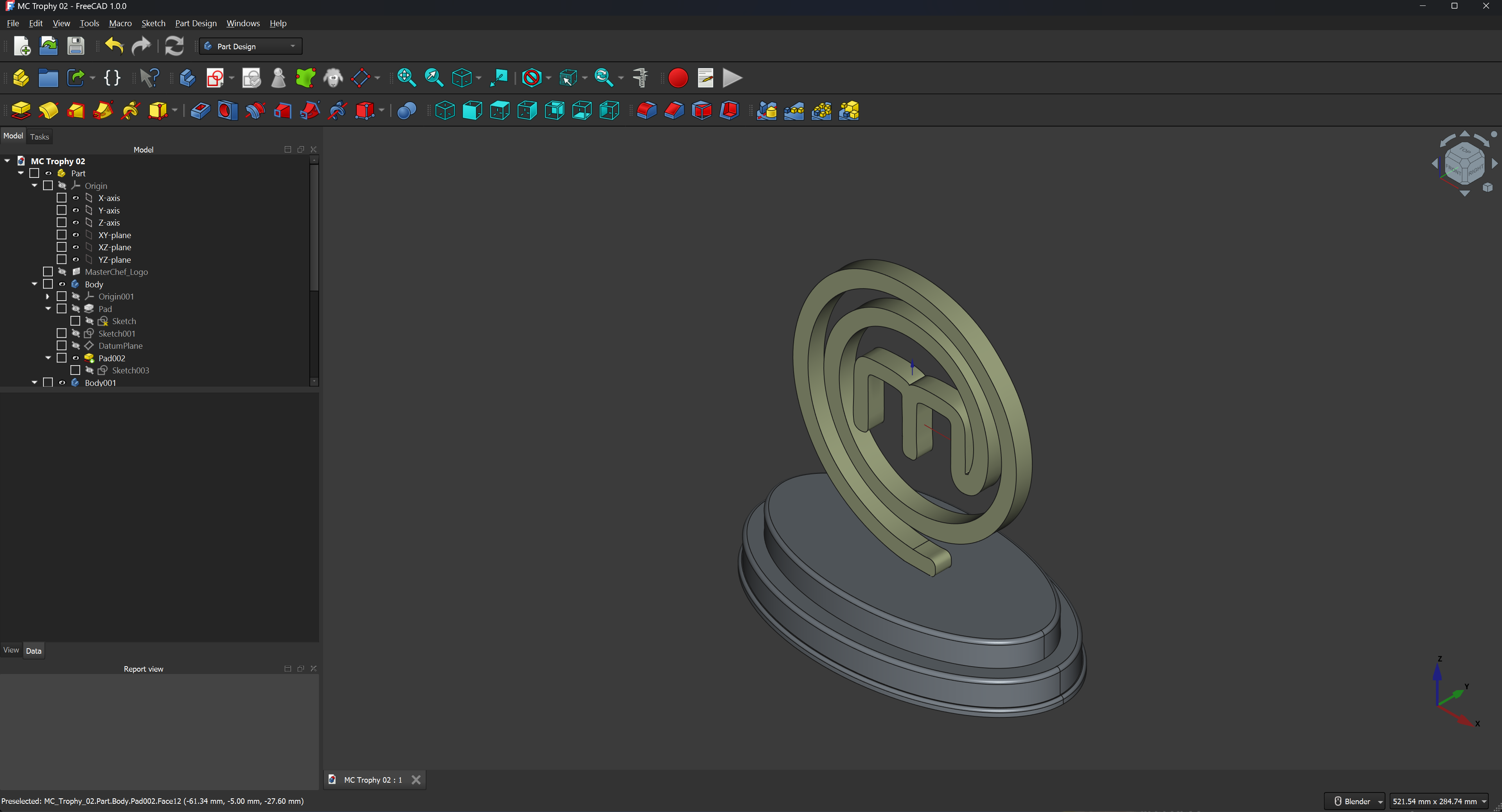Toggle visibility eye of Body
This screenshot has height=812, width=1502.
[62, 285]
